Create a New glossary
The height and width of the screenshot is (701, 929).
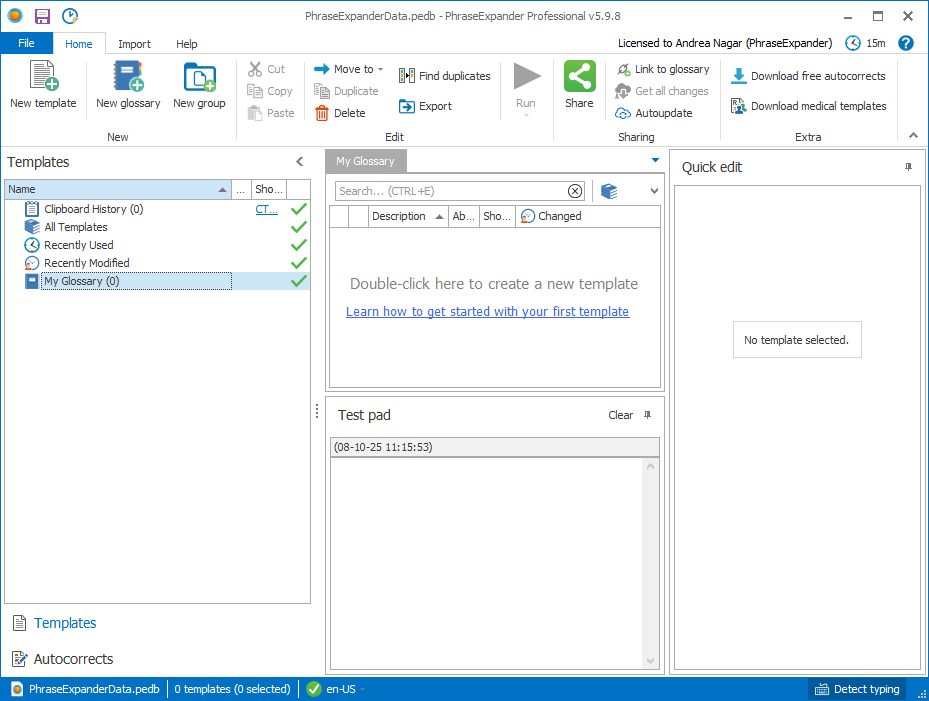(129, 85)
